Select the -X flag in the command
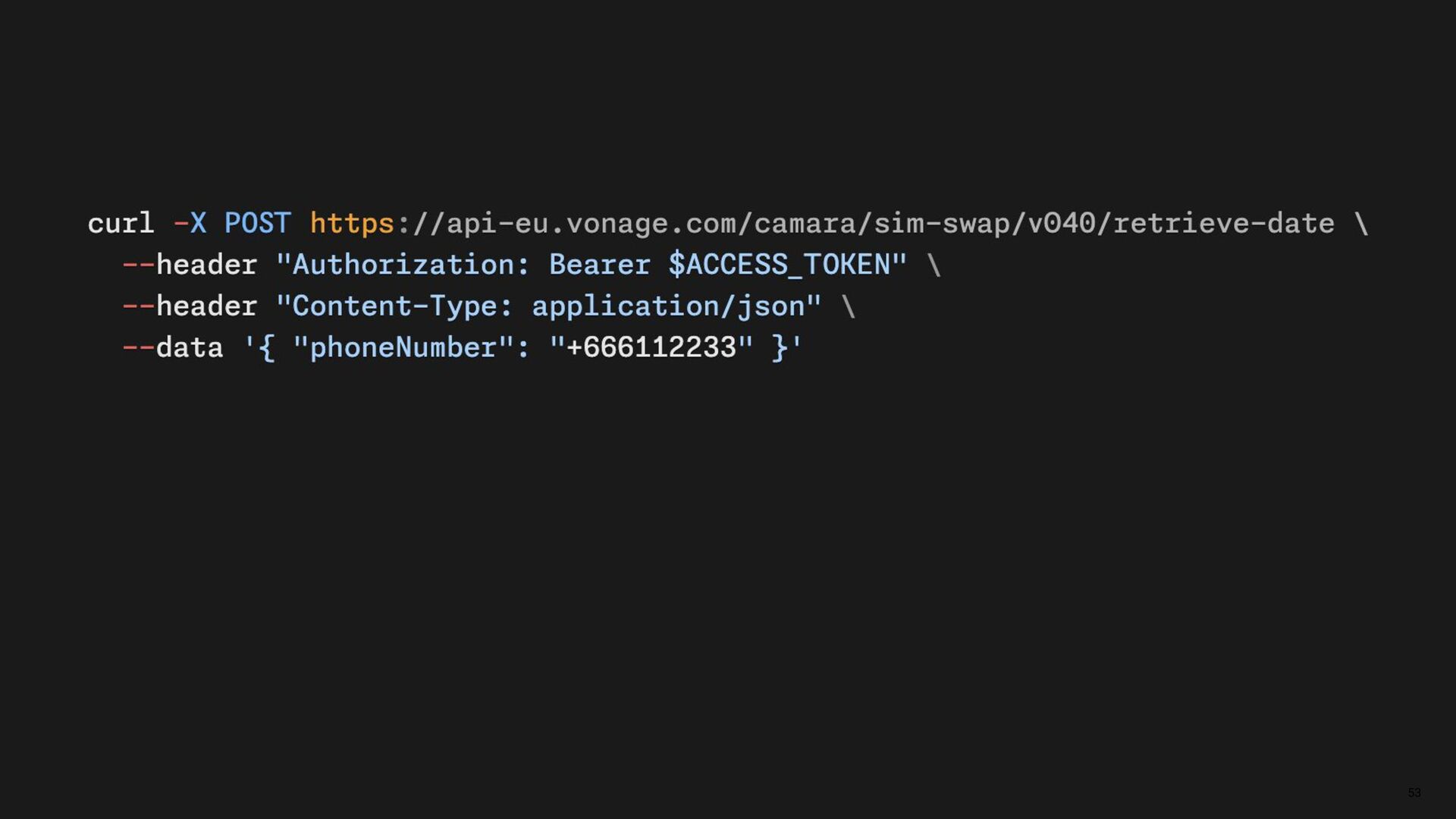This screenshot has width=1456, height=819. pyautogui.click(x=190, y=224)
